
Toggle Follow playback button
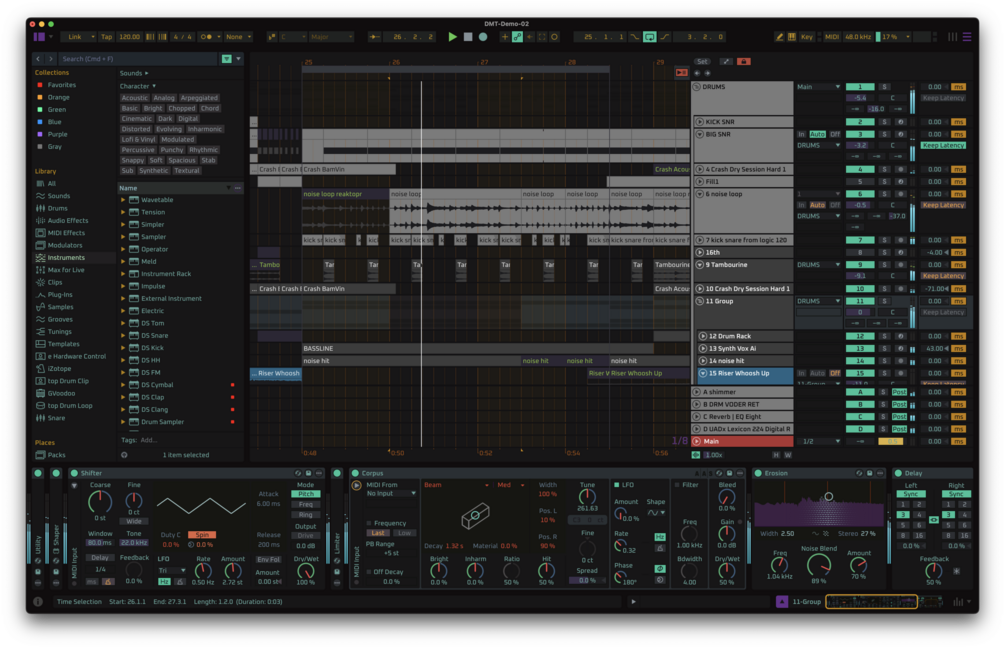coord(374,37)
